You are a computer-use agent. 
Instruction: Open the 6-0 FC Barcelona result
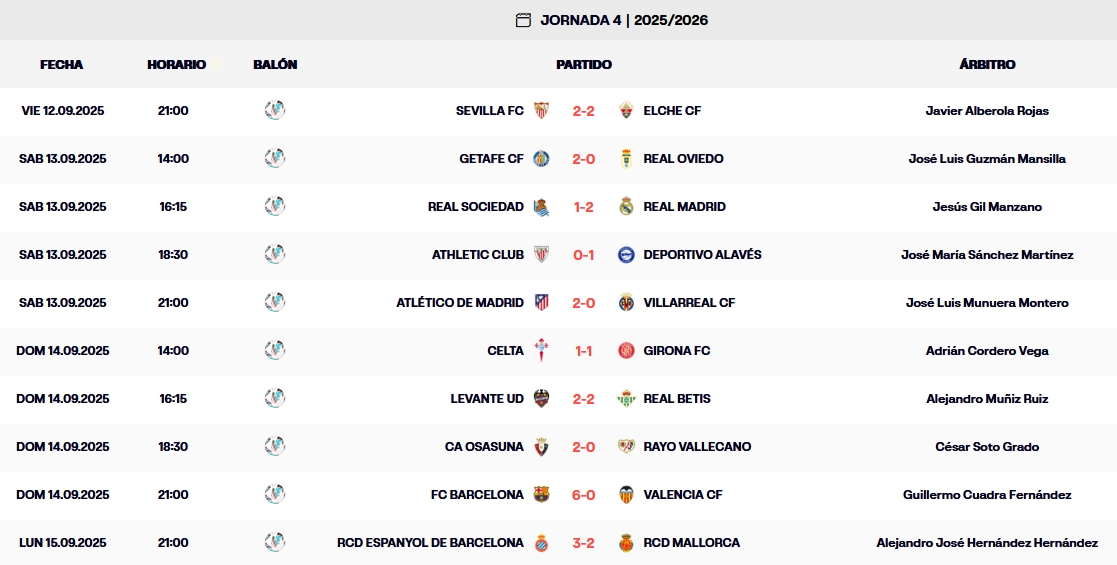point(584,495)
